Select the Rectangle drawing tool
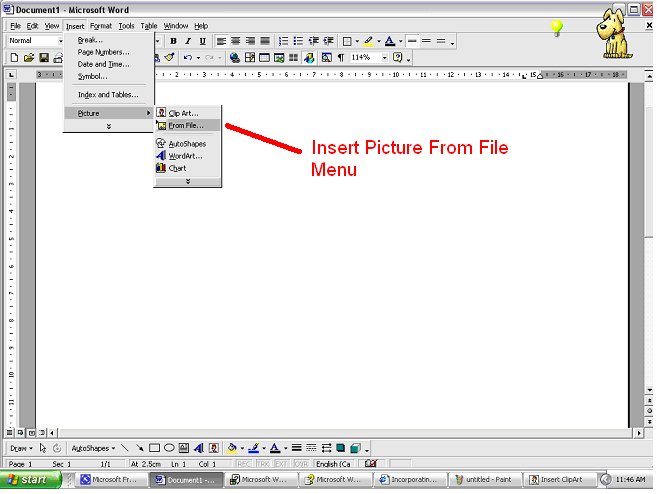The width and height of the screenshot is (657, 494). tap(154, 448)
